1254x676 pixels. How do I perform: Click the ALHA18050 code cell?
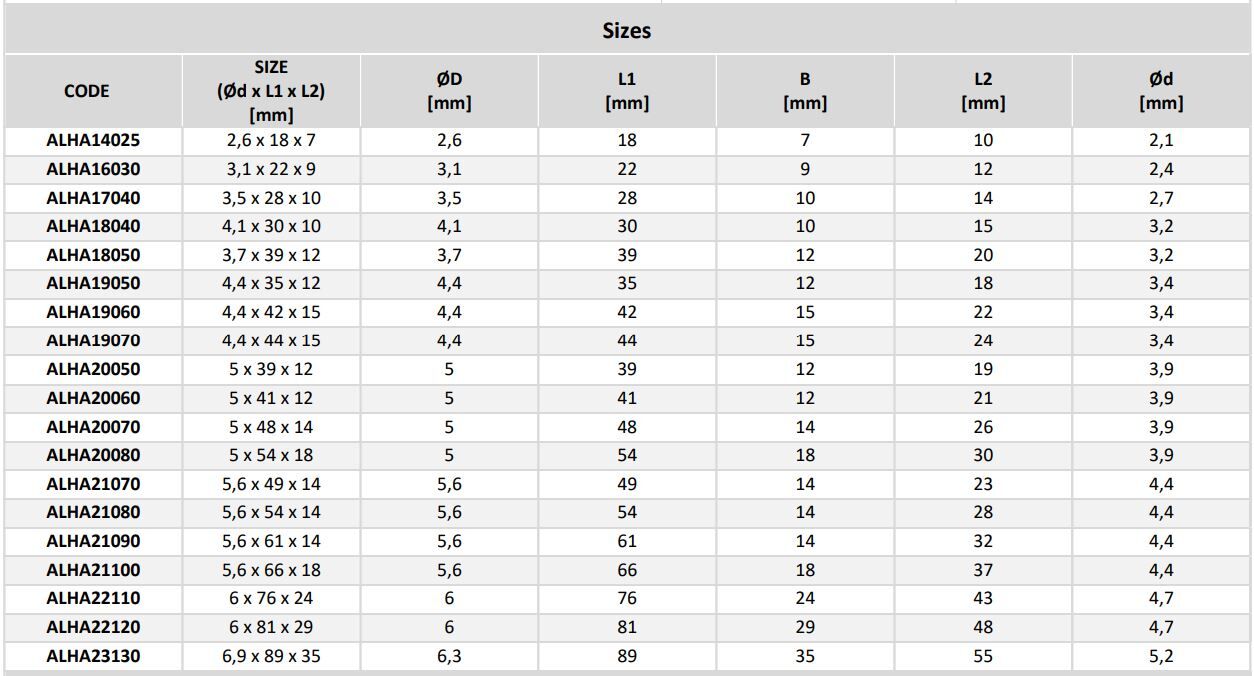tap(93, 255)
